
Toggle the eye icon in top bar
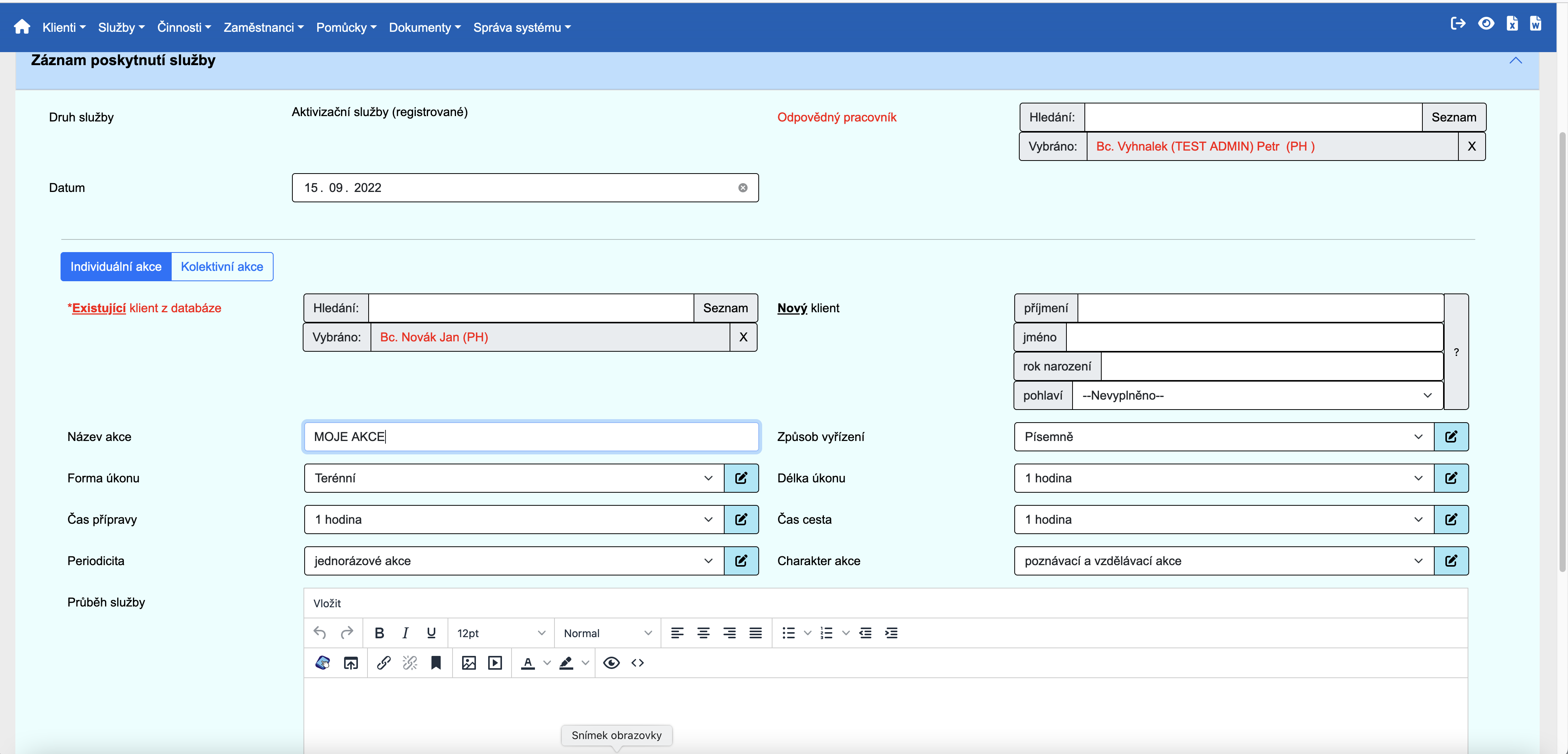pos(1486,24)
